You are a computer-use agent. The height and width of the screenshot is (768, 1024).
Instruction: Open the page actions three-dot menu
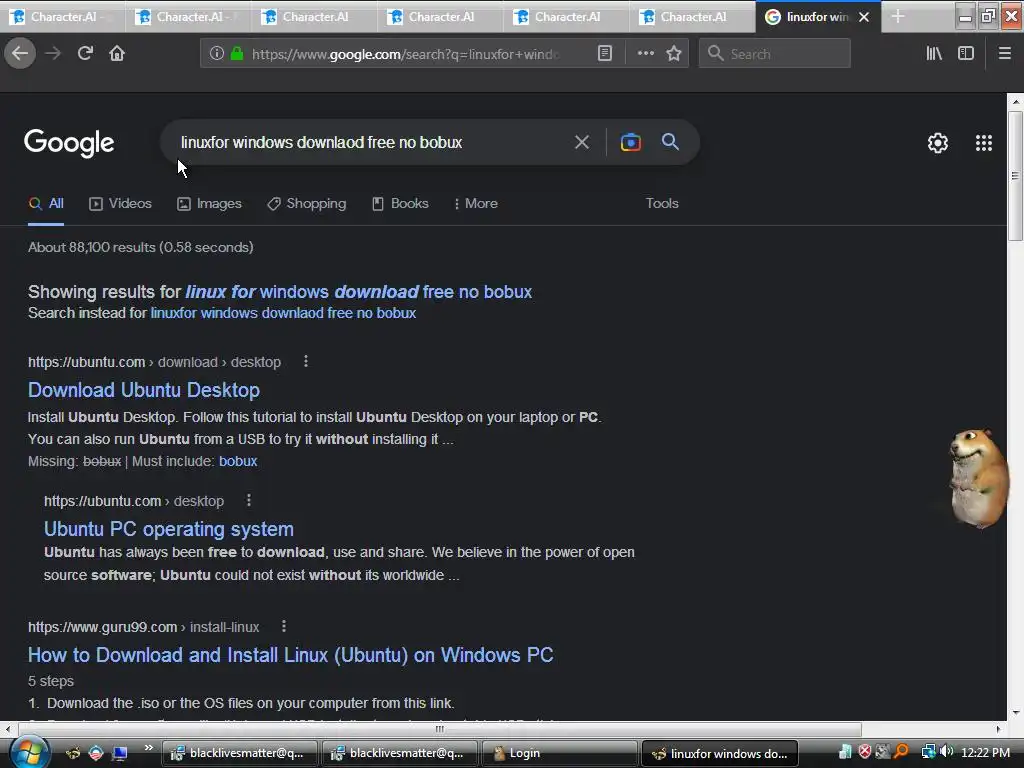coord(645,54)
